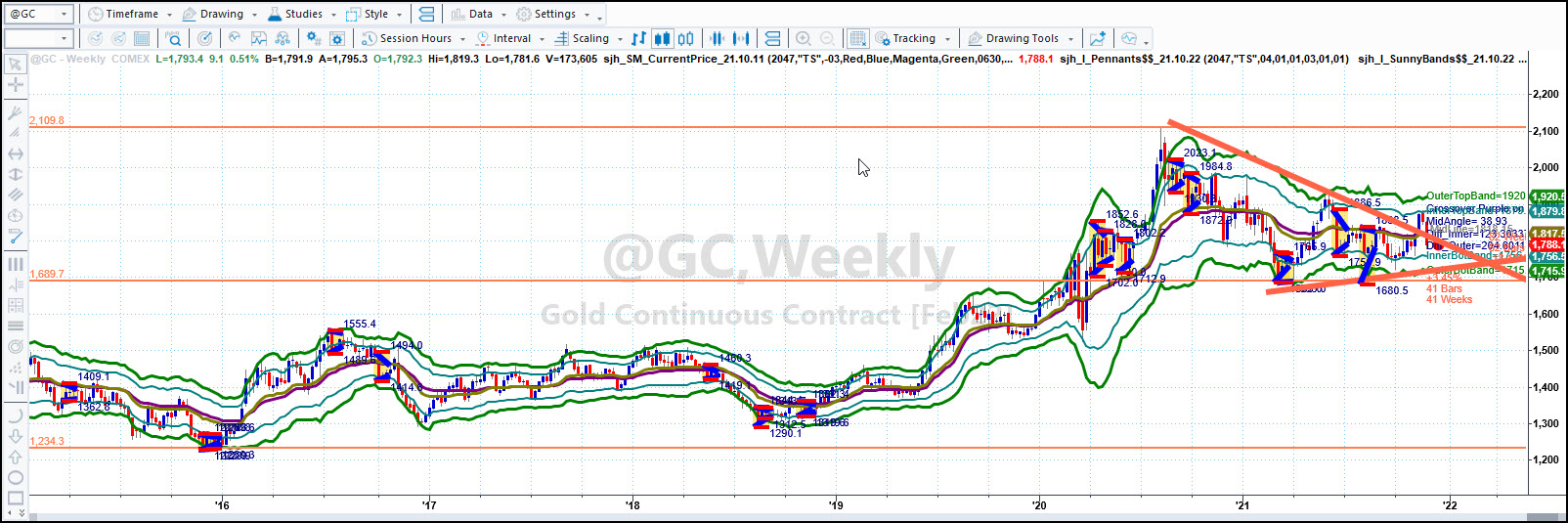Click the chart magnifier search icon
The image size is (1568, 523).
tap(173, 38)
